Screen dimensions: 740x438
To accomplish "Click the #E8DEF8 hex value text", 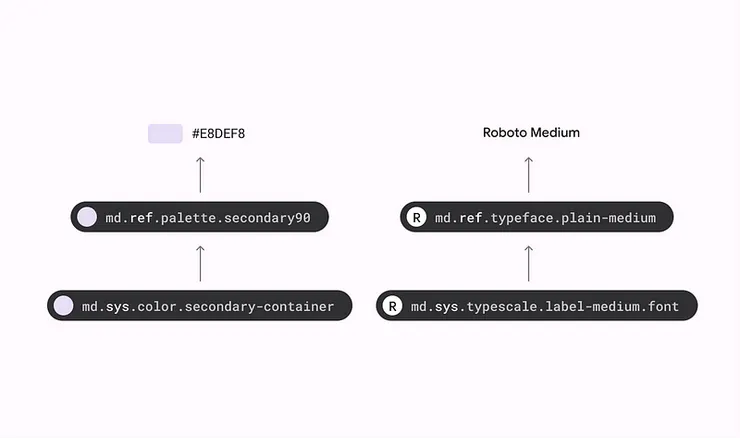I will [217, 133].
